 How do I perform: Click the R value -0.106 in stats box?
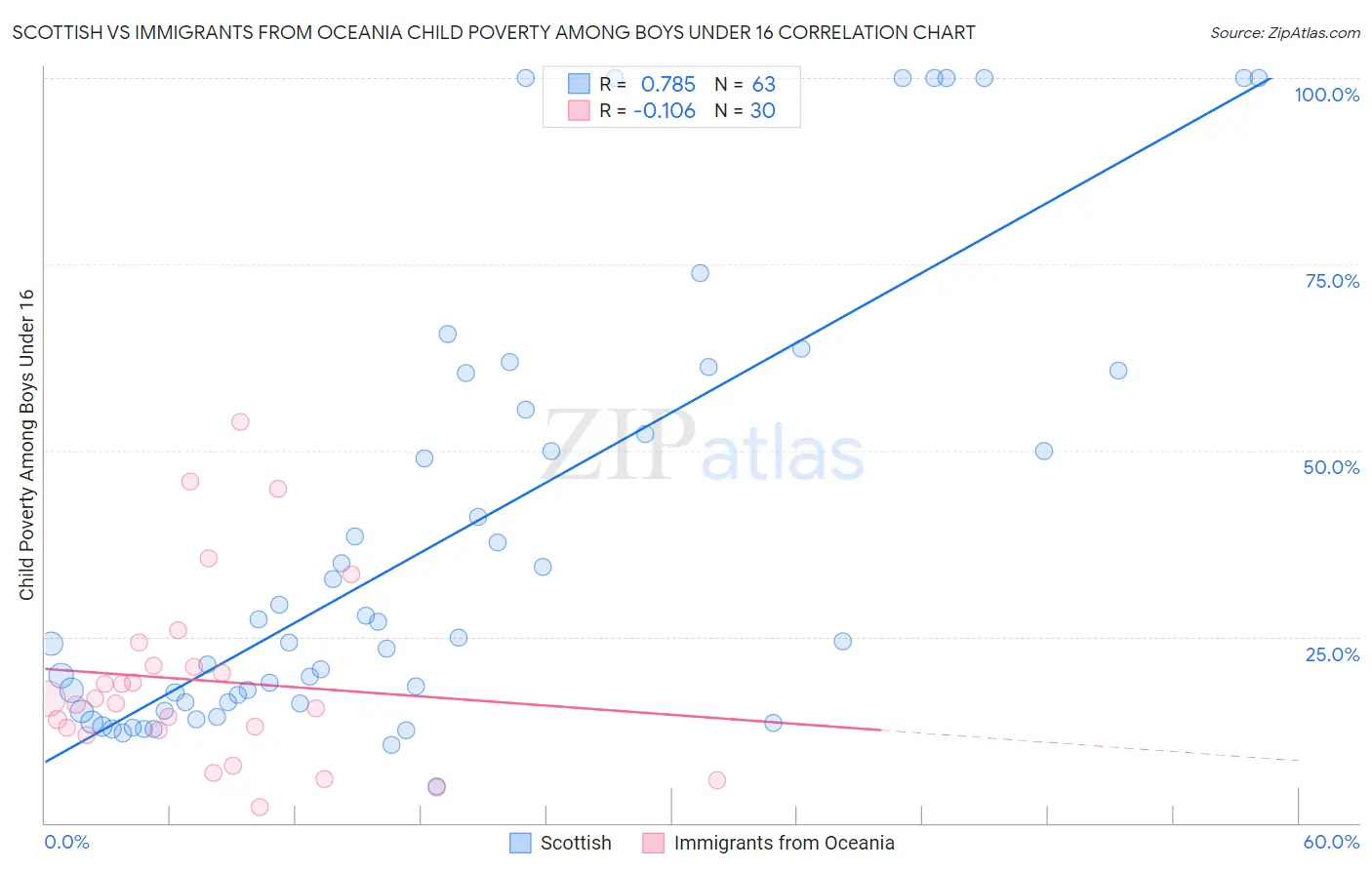tap(664, 110)
